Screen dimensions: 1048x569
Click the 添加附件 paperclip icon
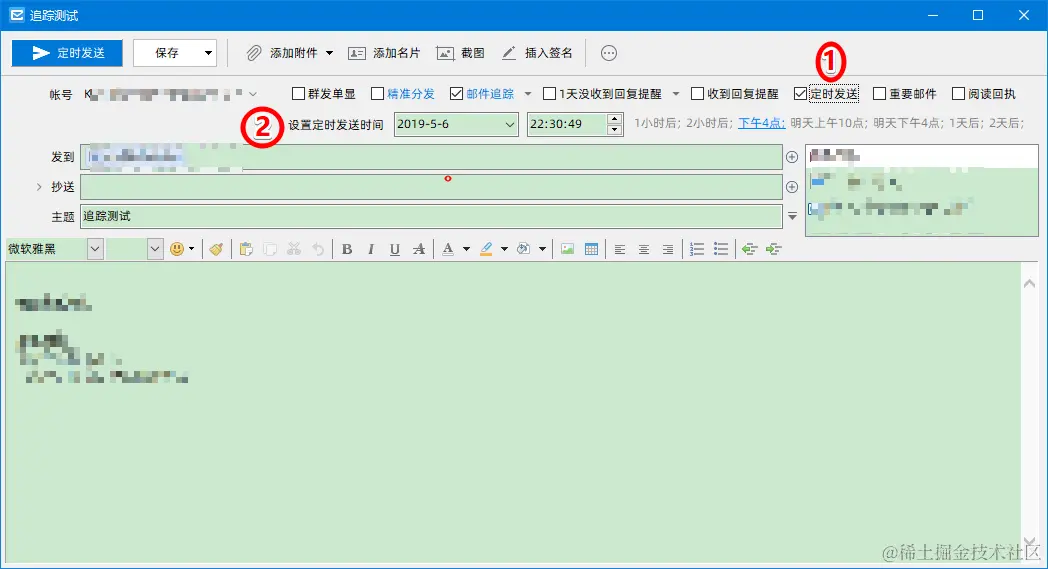[x=254, y=53]
